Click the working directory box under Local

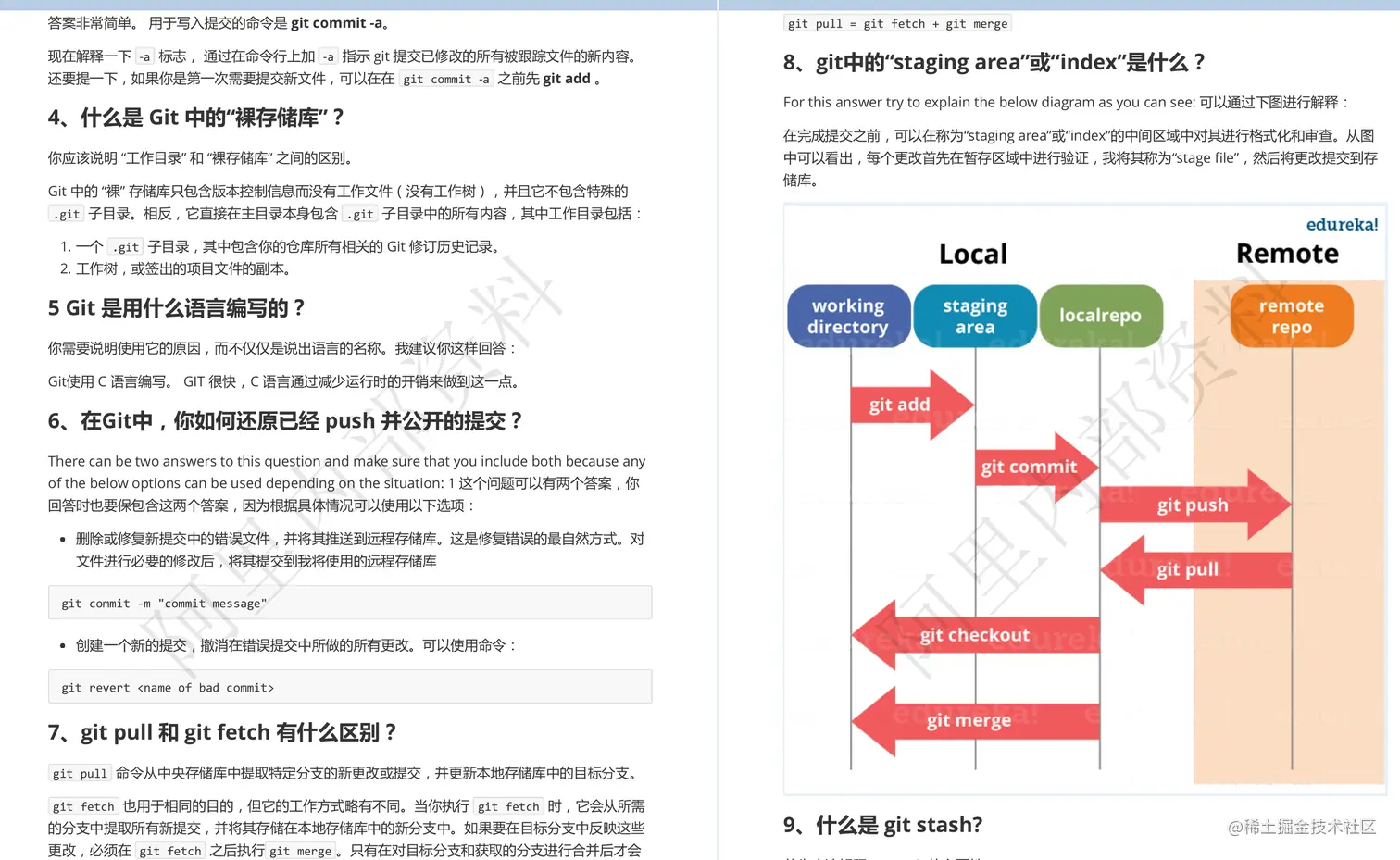click(848, 316)
